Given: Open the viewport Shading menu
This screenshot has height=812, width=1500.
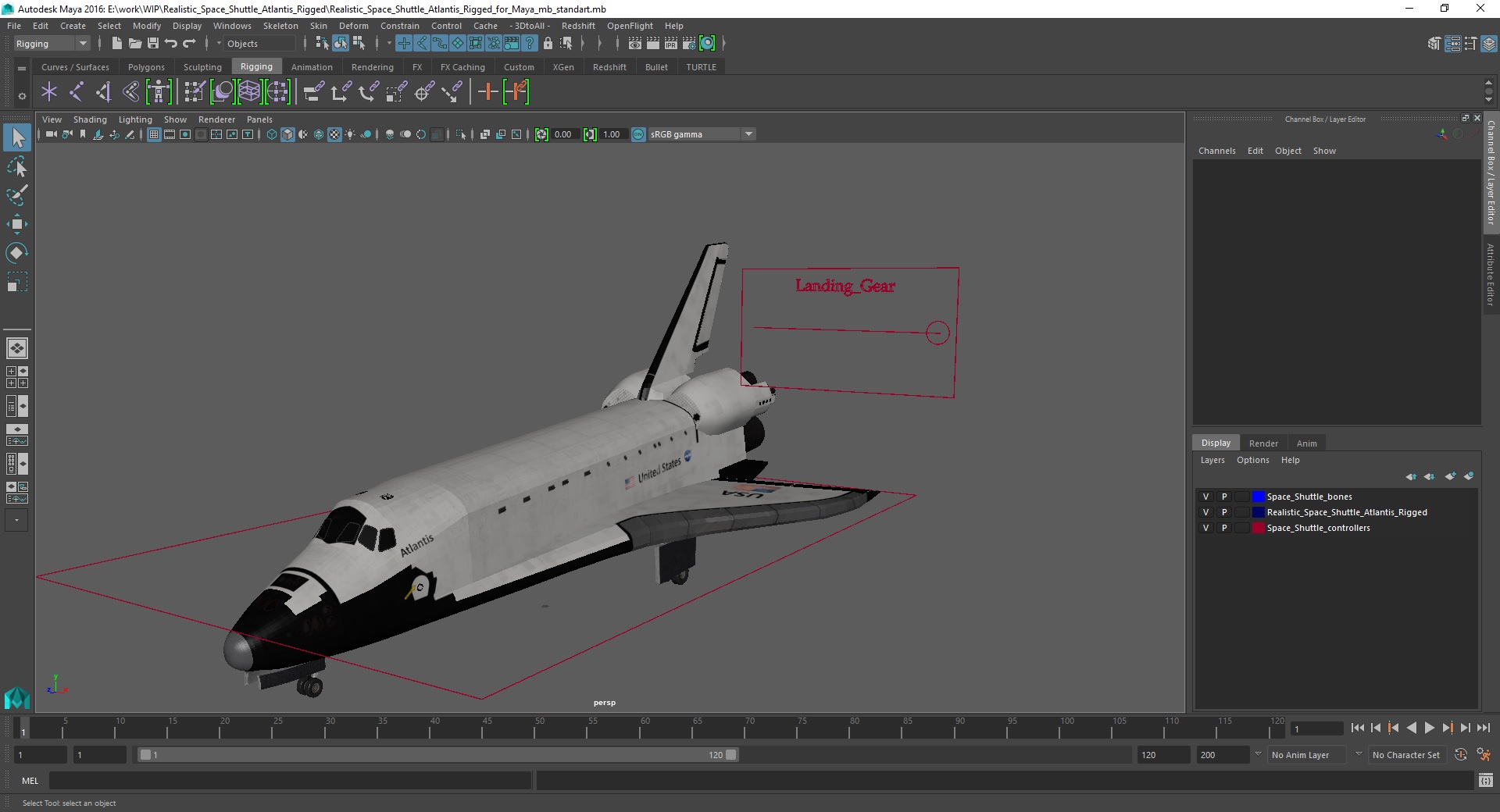Looking at the screenshot, I should pos(90,119).
